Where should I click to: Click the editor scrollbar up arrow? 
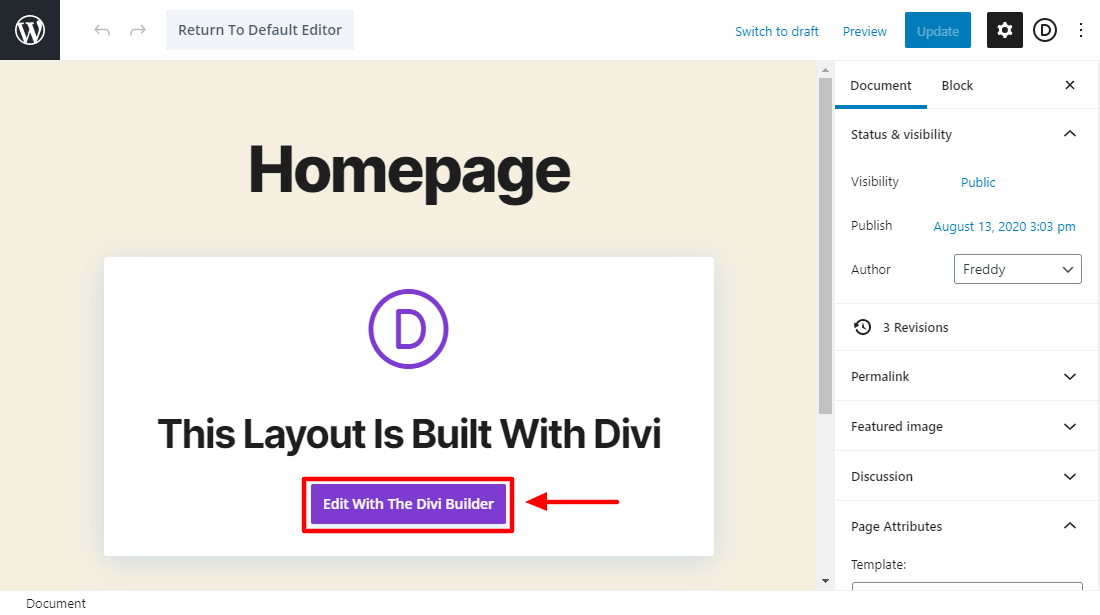click(x=825, y=70)
